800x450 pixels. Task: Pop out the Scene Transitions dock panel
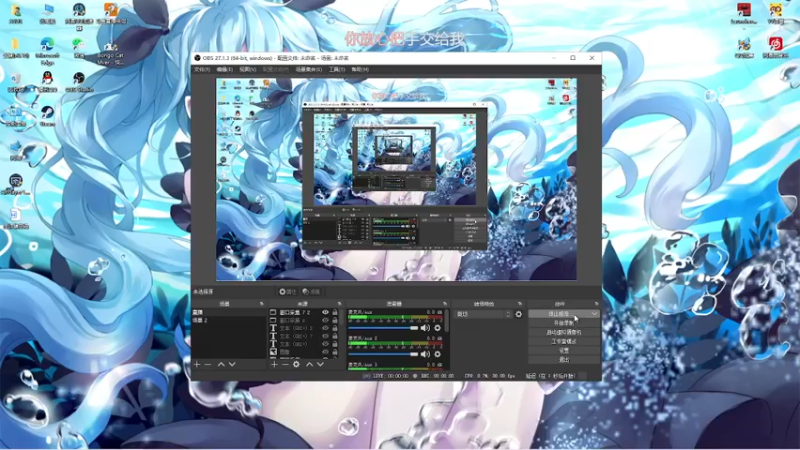[x=520, y=304]
